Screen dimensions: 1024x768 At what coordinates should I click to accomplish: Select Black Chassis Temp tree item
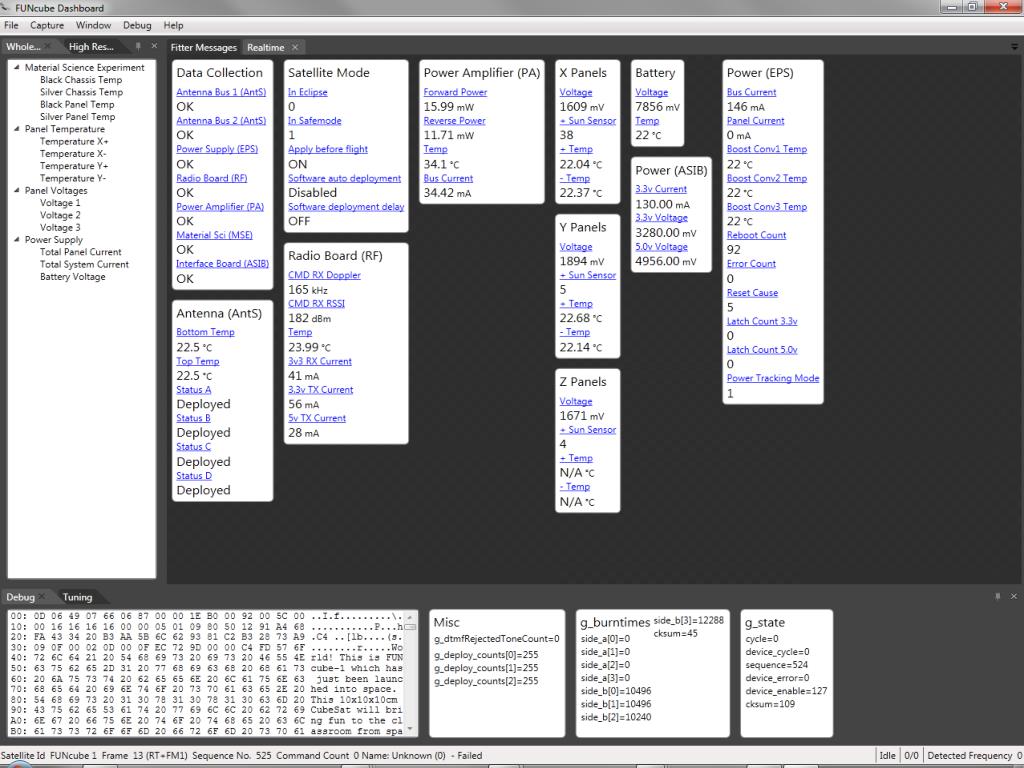pos(81,80)
